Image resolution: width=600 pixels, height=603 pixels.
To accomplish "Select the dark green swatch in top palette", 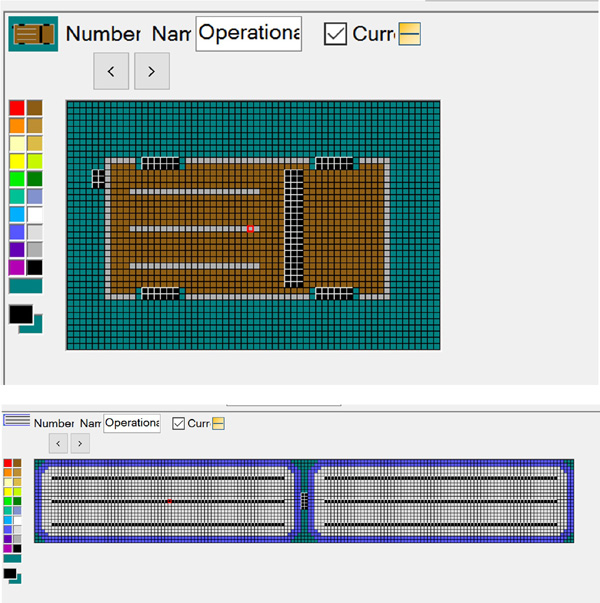I will 35,179.
